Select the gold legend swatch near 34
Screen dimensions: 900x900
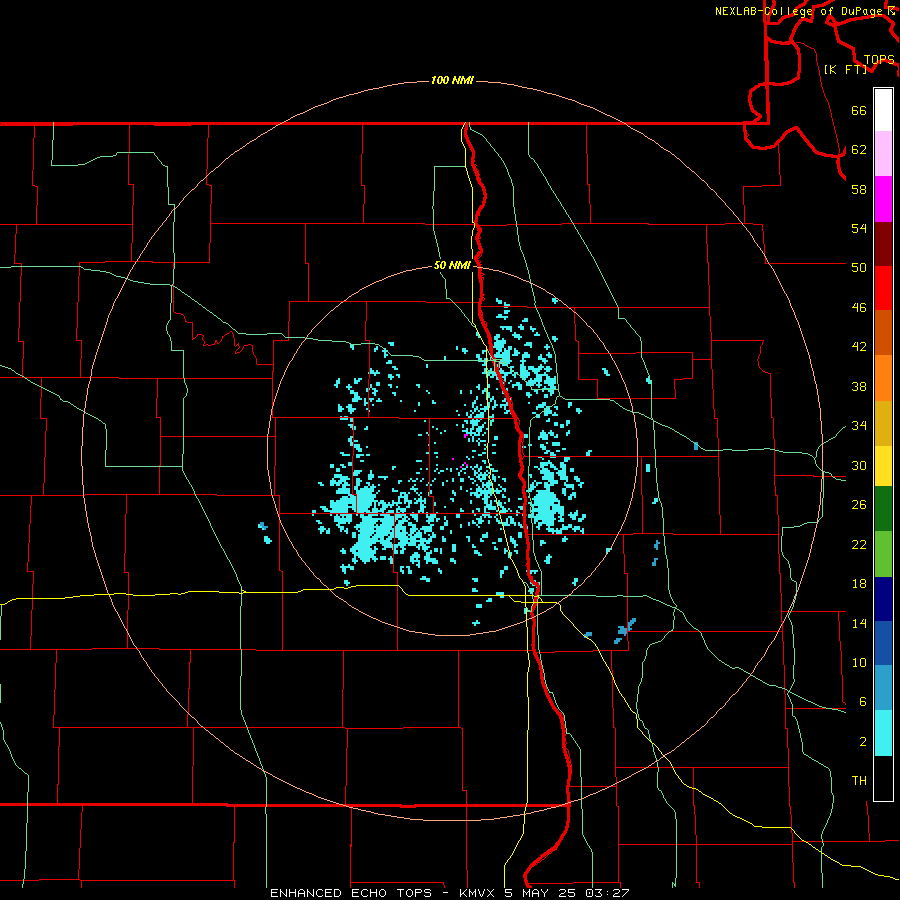click(883, 423)
